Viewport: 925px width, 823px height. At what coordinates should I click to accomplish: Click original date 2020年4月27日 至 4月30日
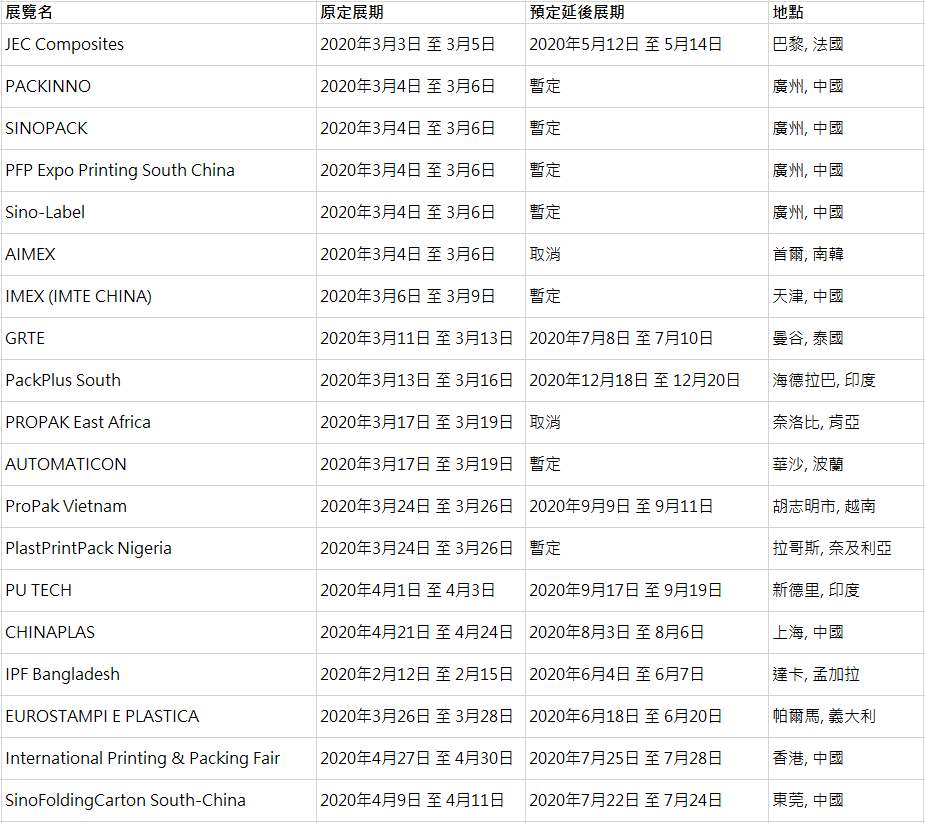tap(416, 758)
